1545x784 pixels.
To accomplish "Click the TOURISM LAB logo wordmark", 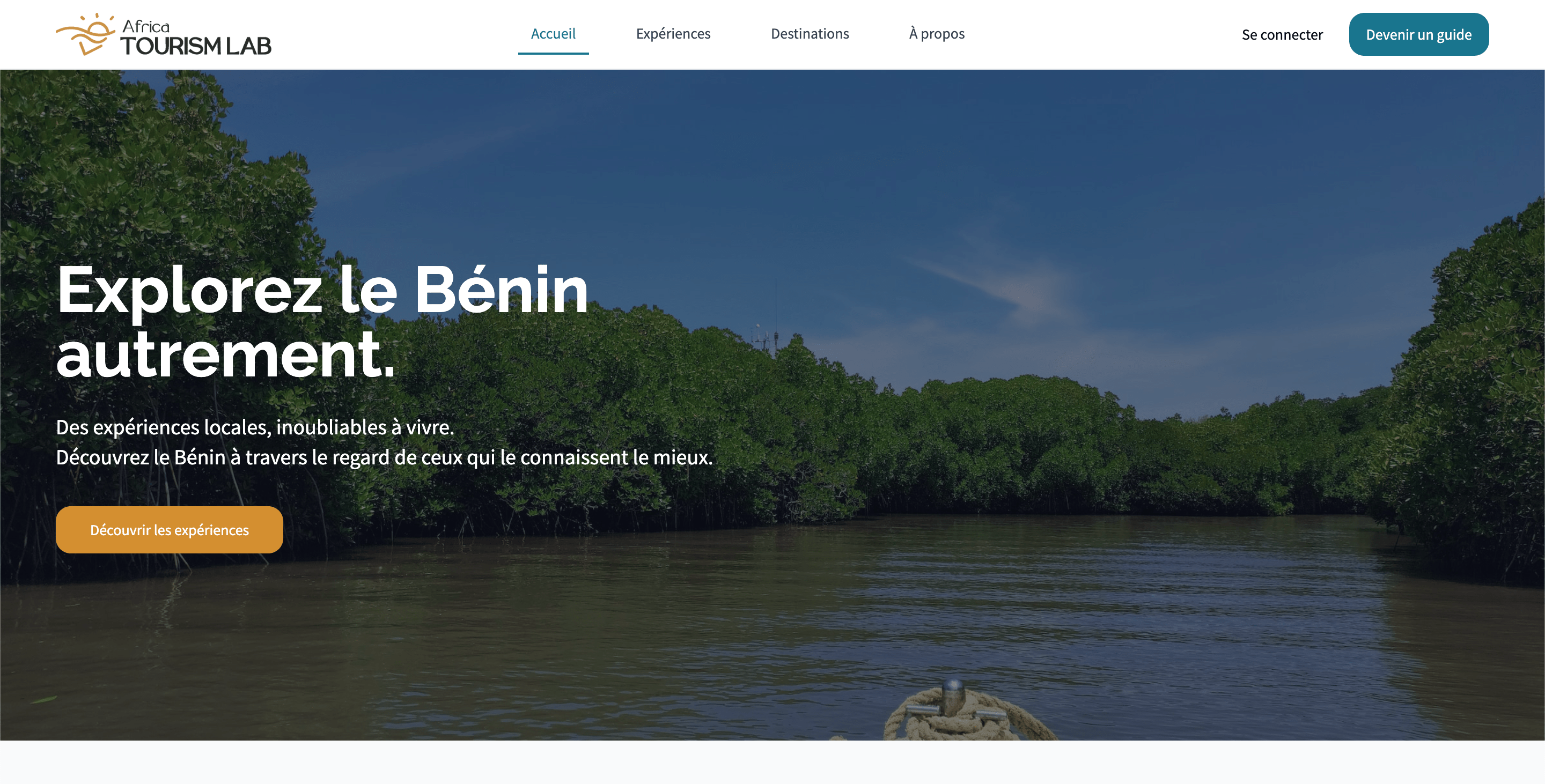I will [196, 46].
